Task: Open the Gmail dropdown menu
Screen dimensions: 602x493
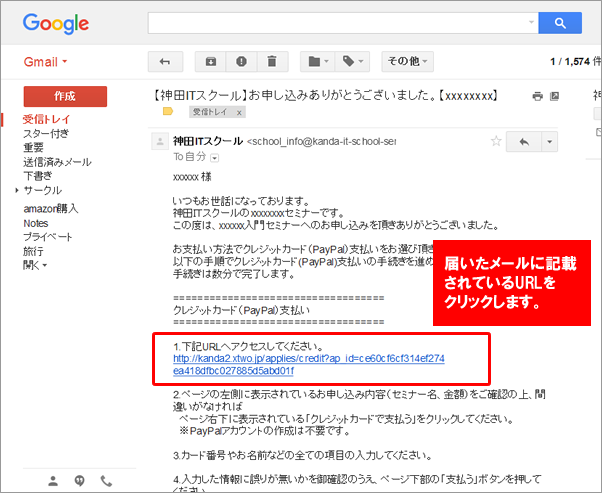Action: point(45,61)
